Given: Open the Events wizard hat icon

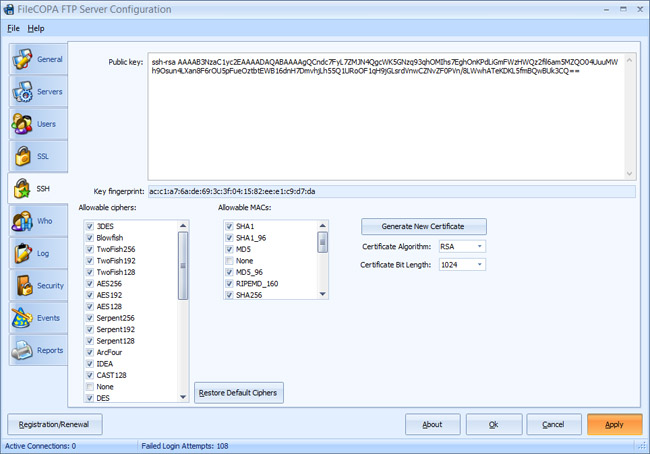Looking at the screenshot, I should [x=22, y=318].
